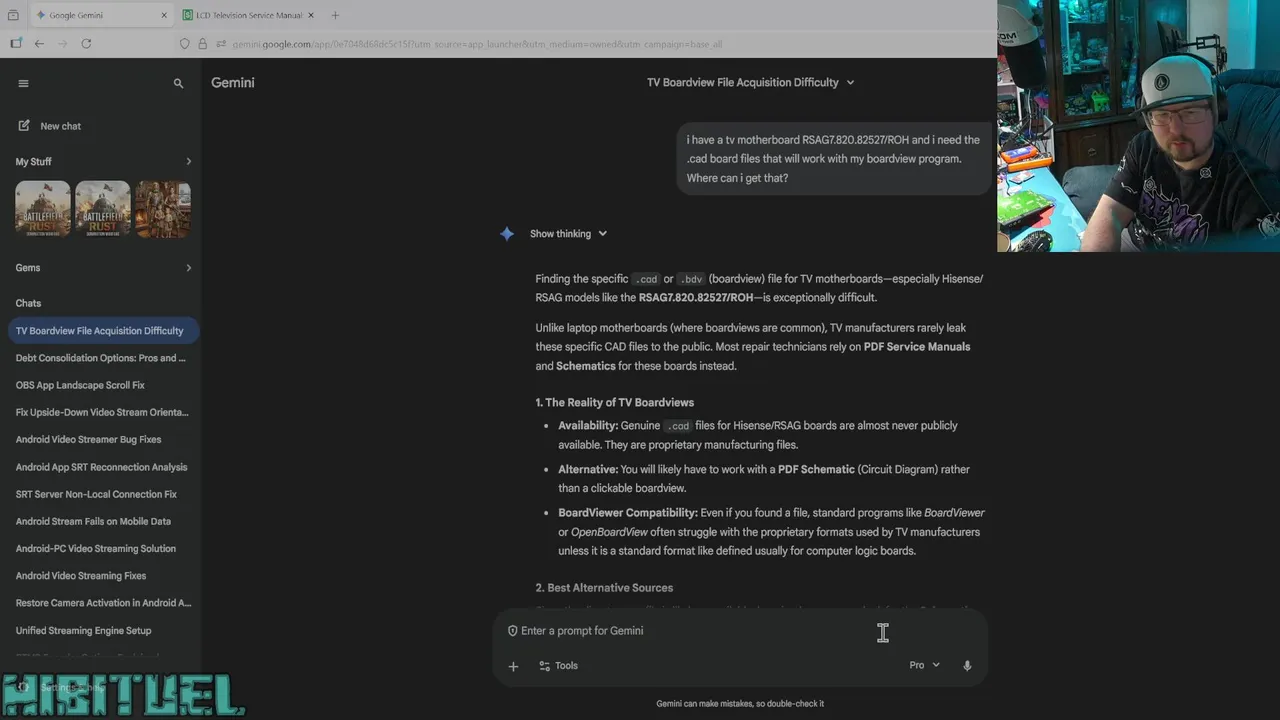Open the first Battlefield Rust thumbnail
Viewport: 1280px width, 720px height.
(x=43, y=209)
